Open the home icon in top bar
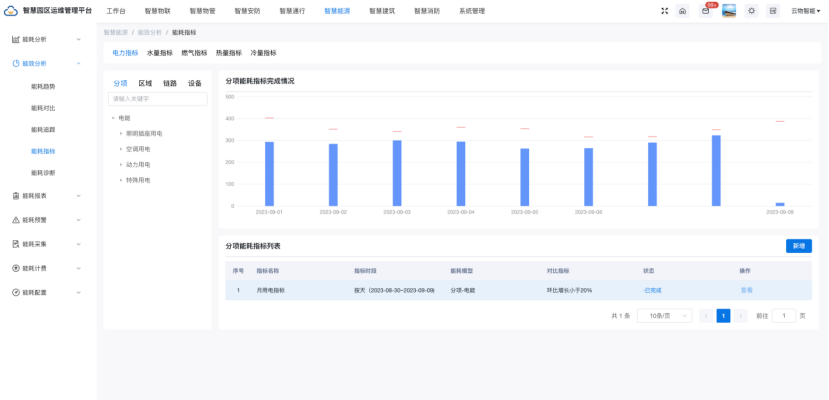This screenshot has width=829, height=400. [682, 11]
